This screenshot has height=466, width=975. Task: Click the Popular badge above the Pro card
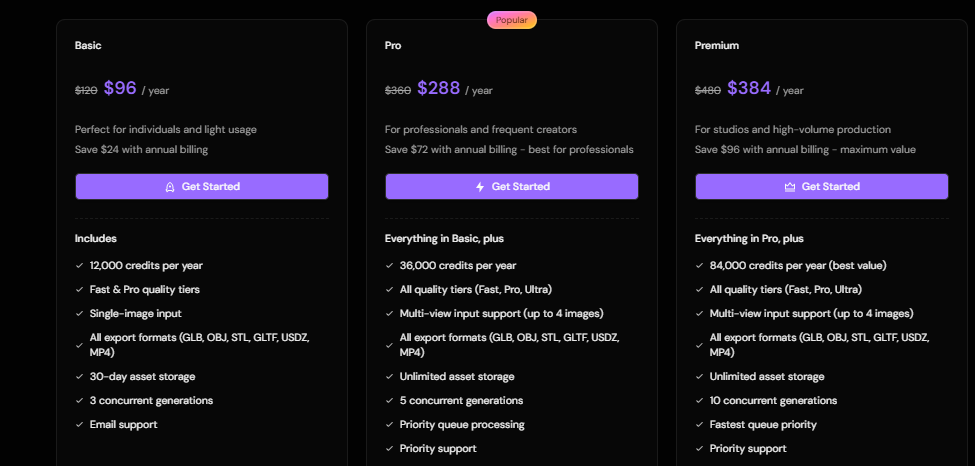pyautogui.click(x=512, y=20)
